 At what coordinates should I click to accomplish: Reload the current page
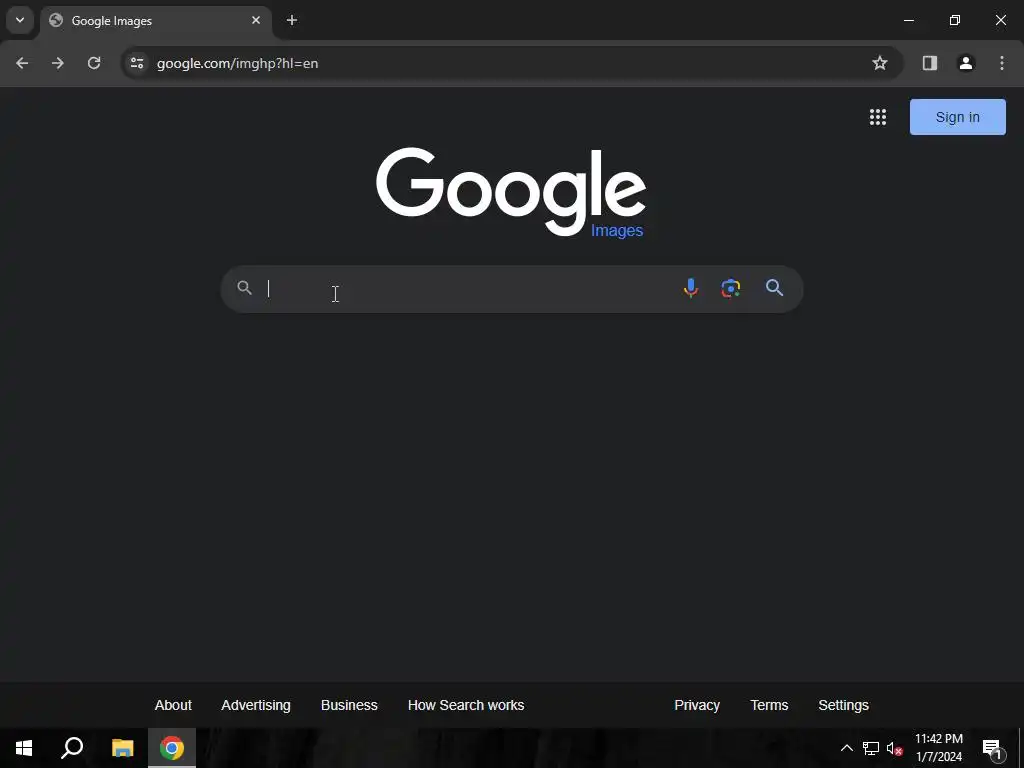[94, 63]
